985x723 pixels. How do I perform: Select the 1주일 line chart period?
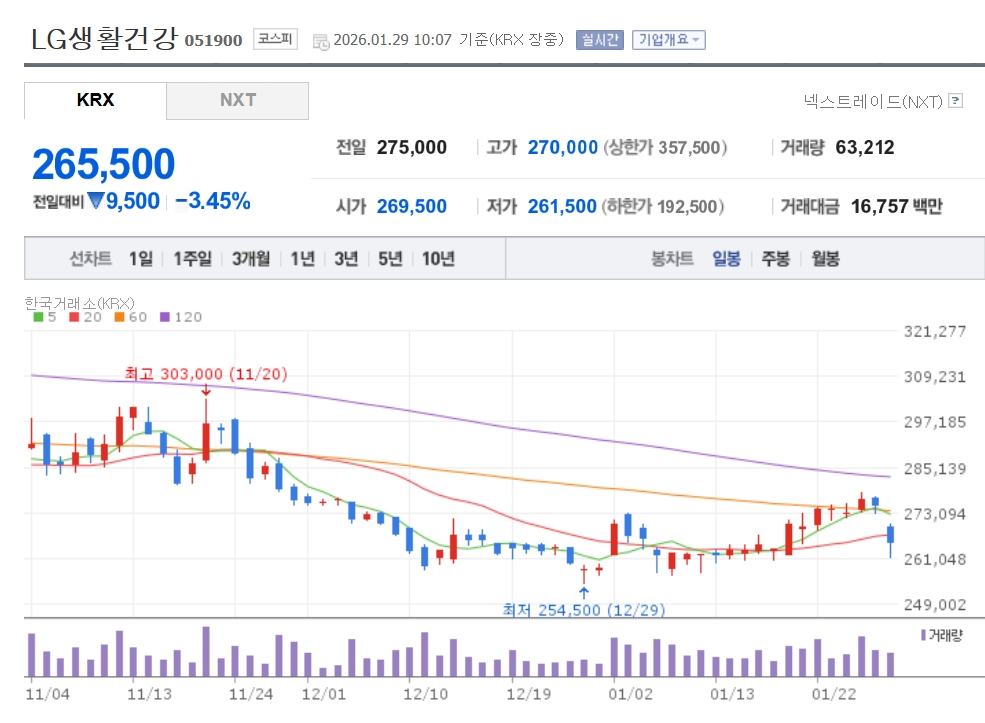pos(192,258)
